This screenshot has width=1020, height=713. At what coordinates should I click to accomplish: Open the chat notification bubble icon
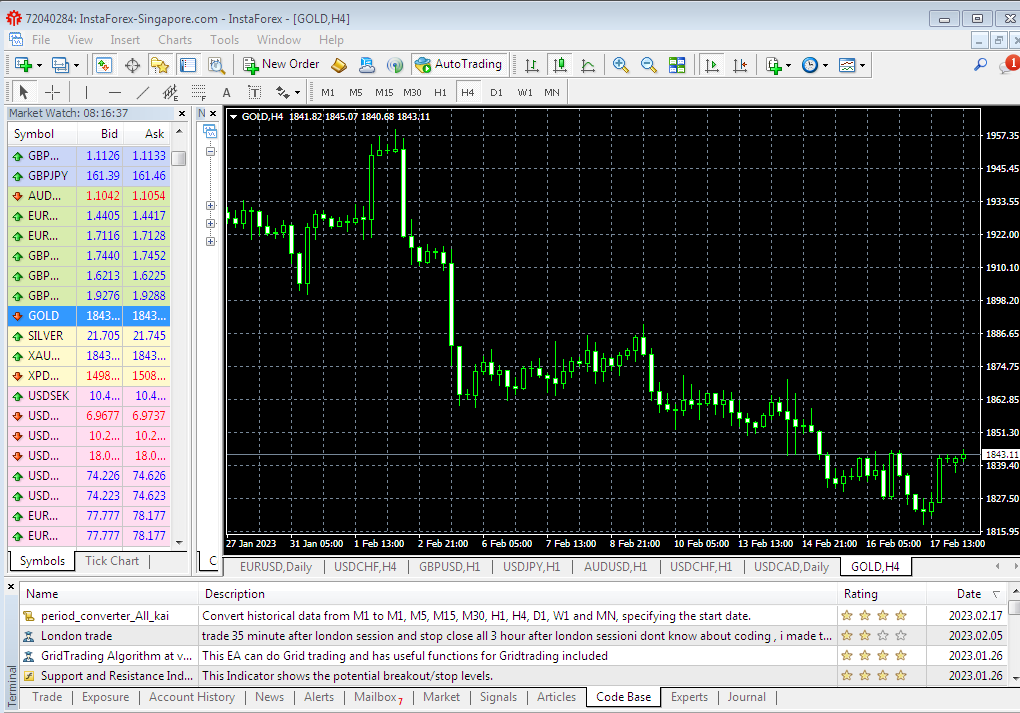1009,65
